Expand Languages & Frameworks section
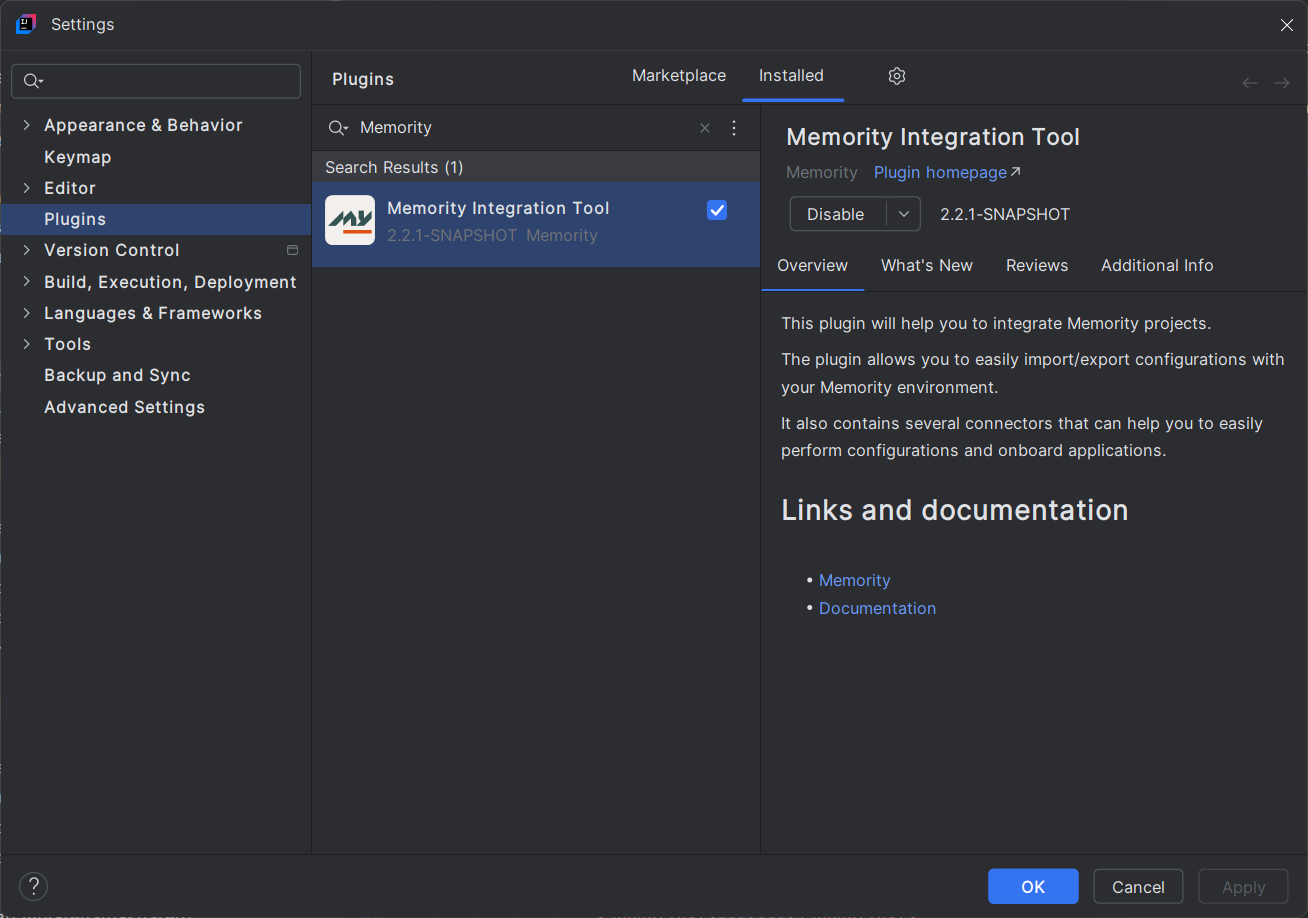Viewport: 1308px width, 918px height. tap(26, 313)
